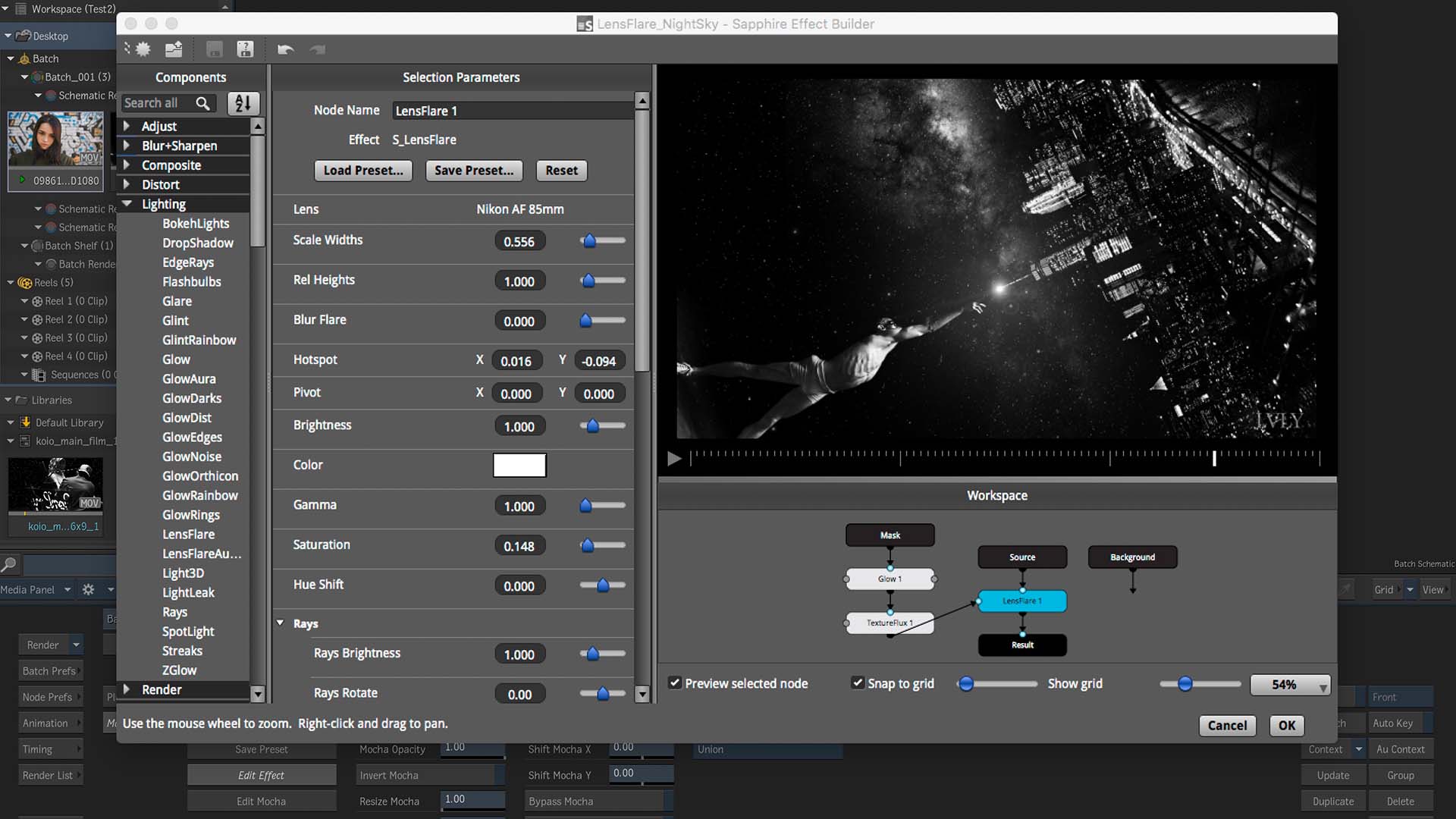Select the Color white swatch
This screenshot has height=819, width=1456.
click(519, 464)
